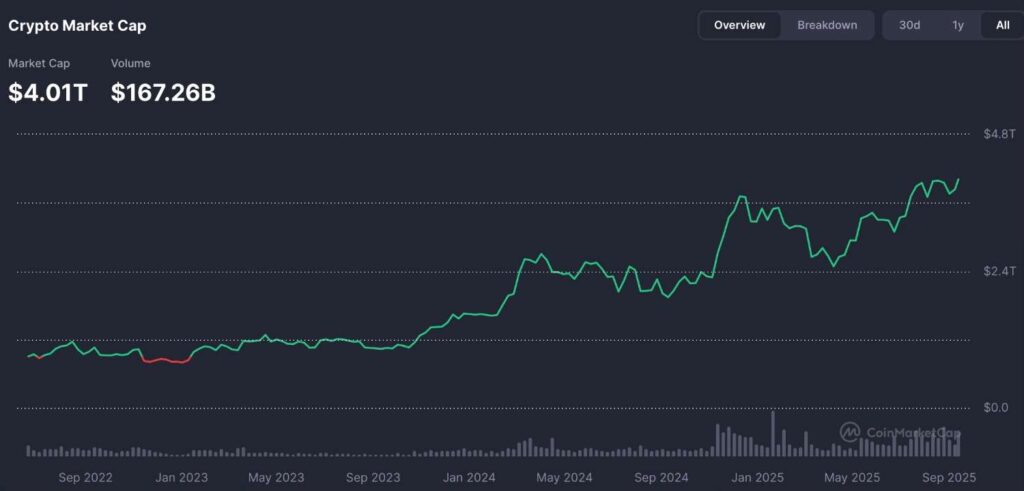The image size is (1024, 491).
Task: Click the $4.8T y-axis label
Action: (999, 134)
